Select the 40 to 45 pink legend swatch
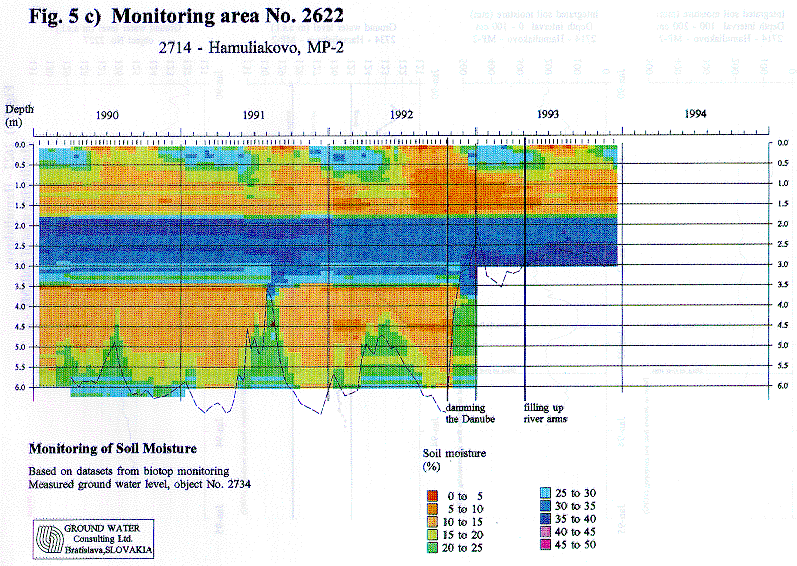The width and height of the screenshot is (797, 566). (545, 532)
